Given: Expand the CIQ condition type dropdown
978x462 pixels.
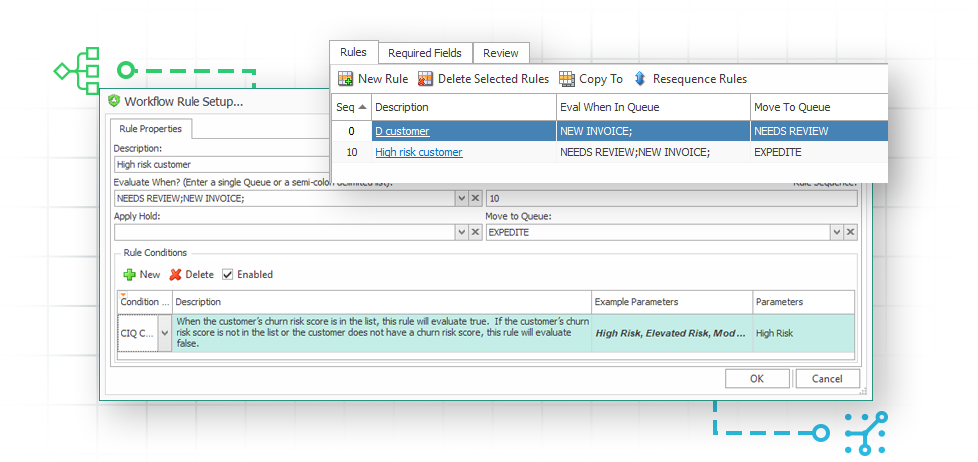Looking at the screenshot, I should click(165, 333).
